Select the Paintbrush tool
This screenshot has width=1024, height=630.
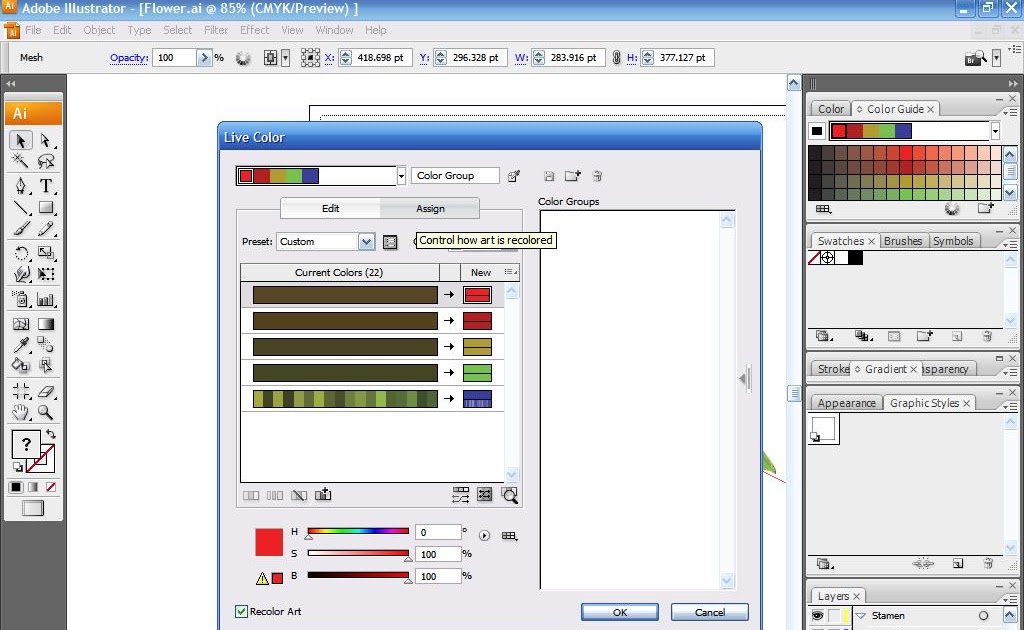pyautogui.click(x=20, y=228)
